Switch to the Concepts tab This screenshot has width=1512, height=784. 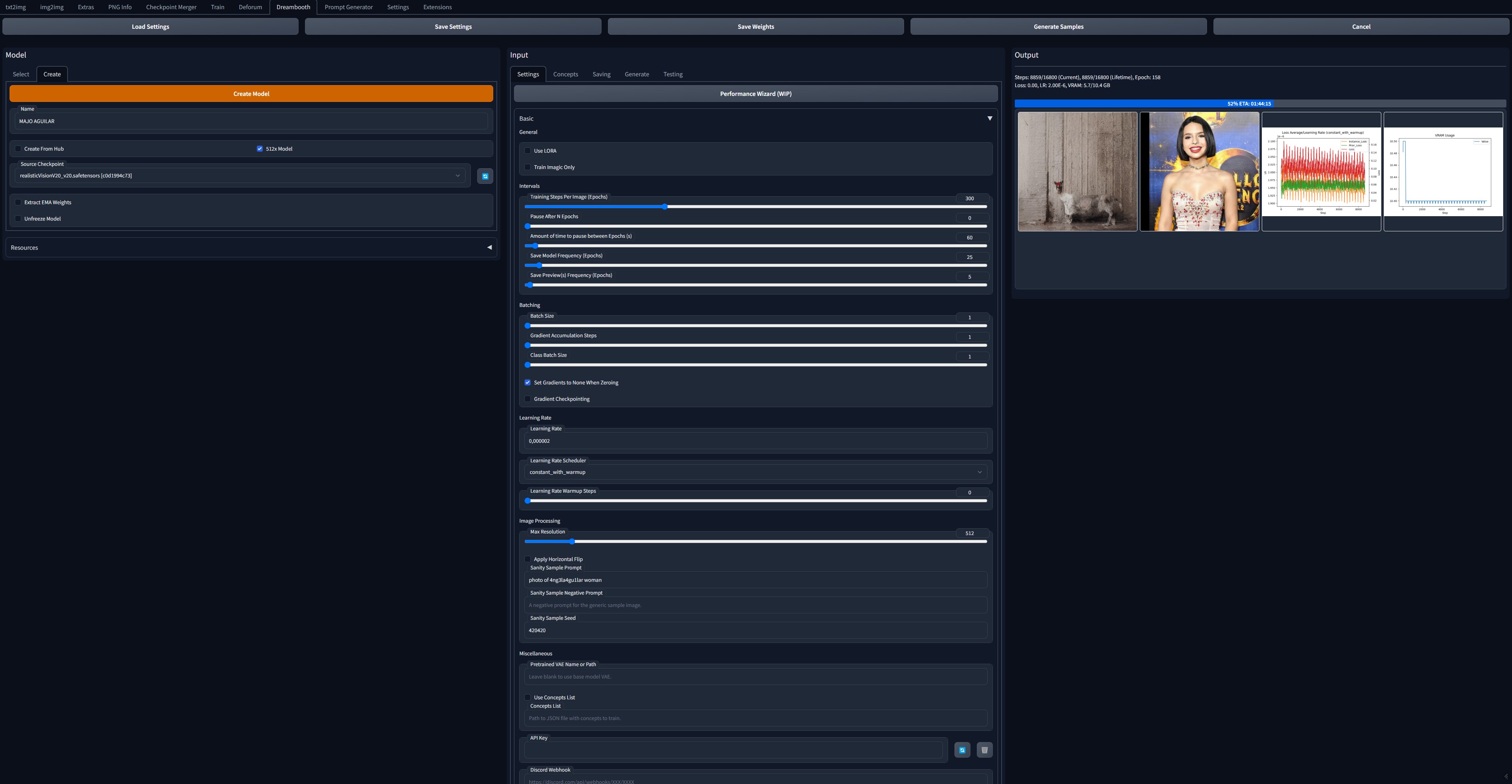[x=565, y=74]
